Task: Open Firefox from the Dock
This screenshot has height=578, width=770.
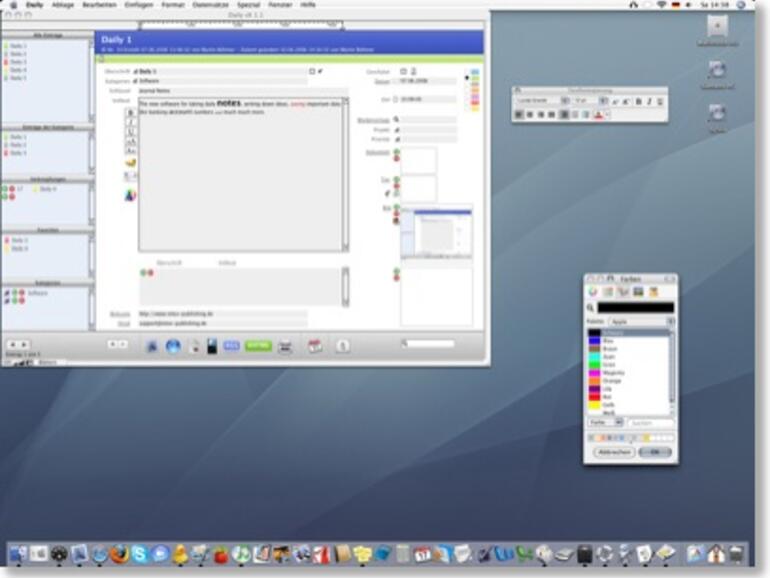Action: tap(120, 554)
